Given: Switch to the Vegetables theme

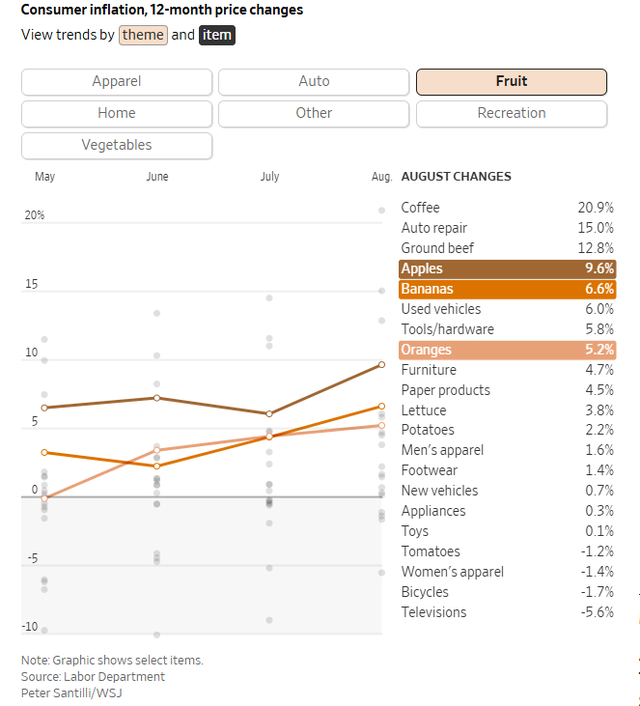Looking at the screenshot, I should tap(117, 145).
